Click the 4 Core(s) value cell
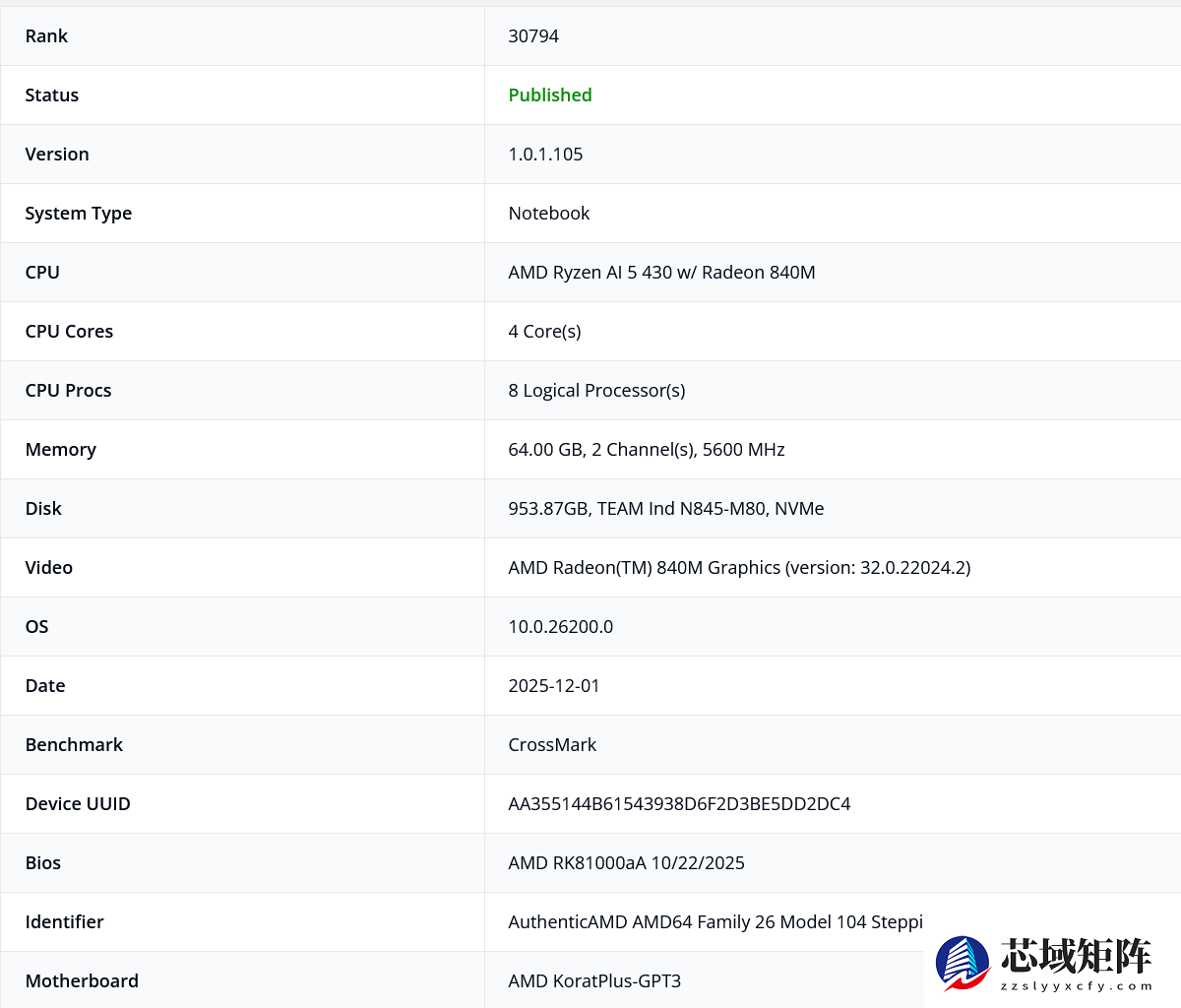 (544, 332)
